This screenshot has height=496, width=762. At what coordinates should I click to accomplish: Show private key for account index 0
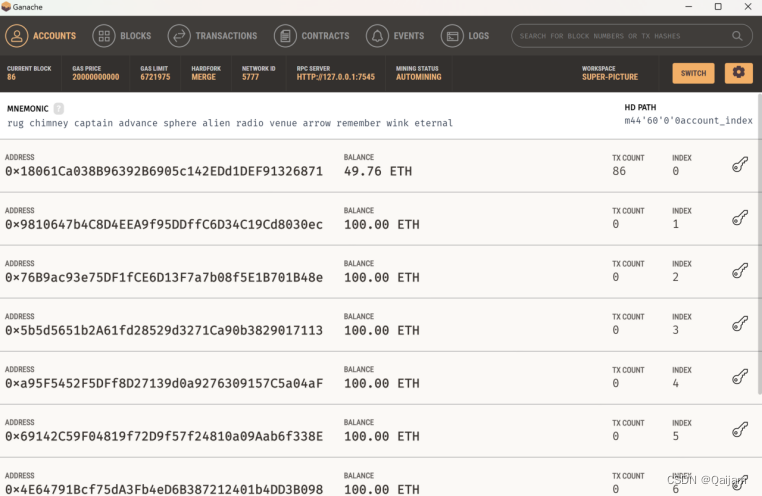click(740, 165)
